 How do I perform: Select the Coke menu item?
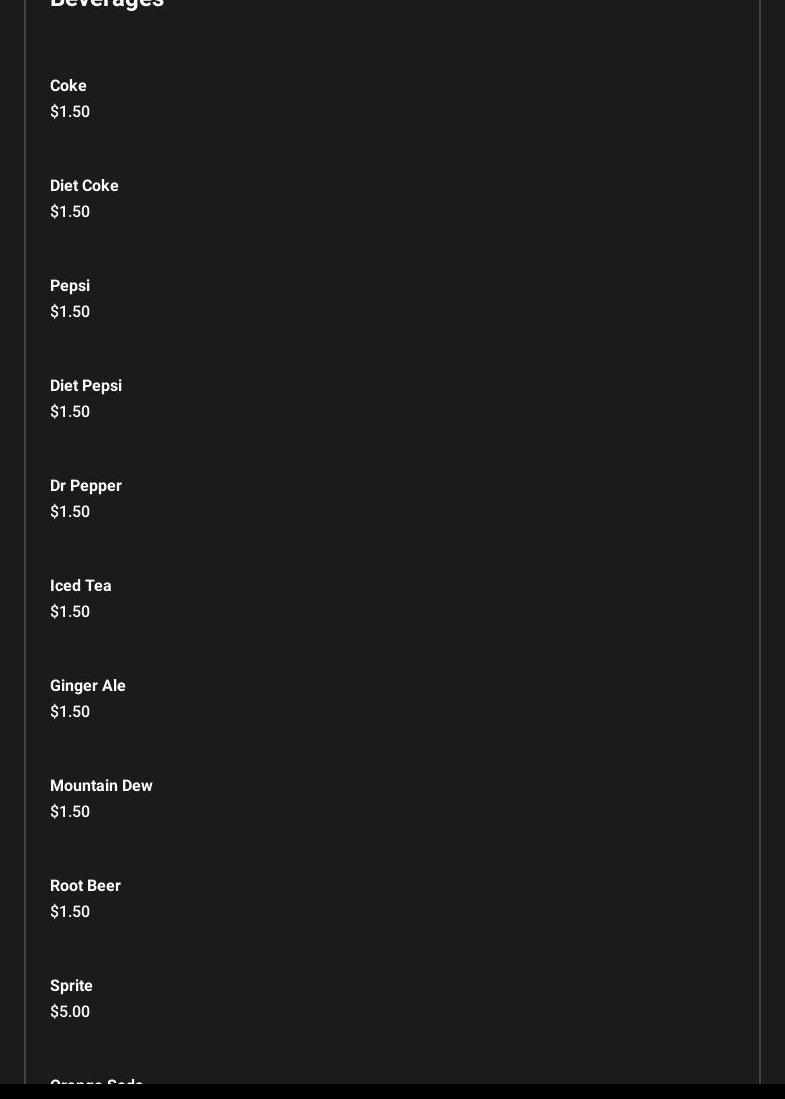[x=68, y=86]
